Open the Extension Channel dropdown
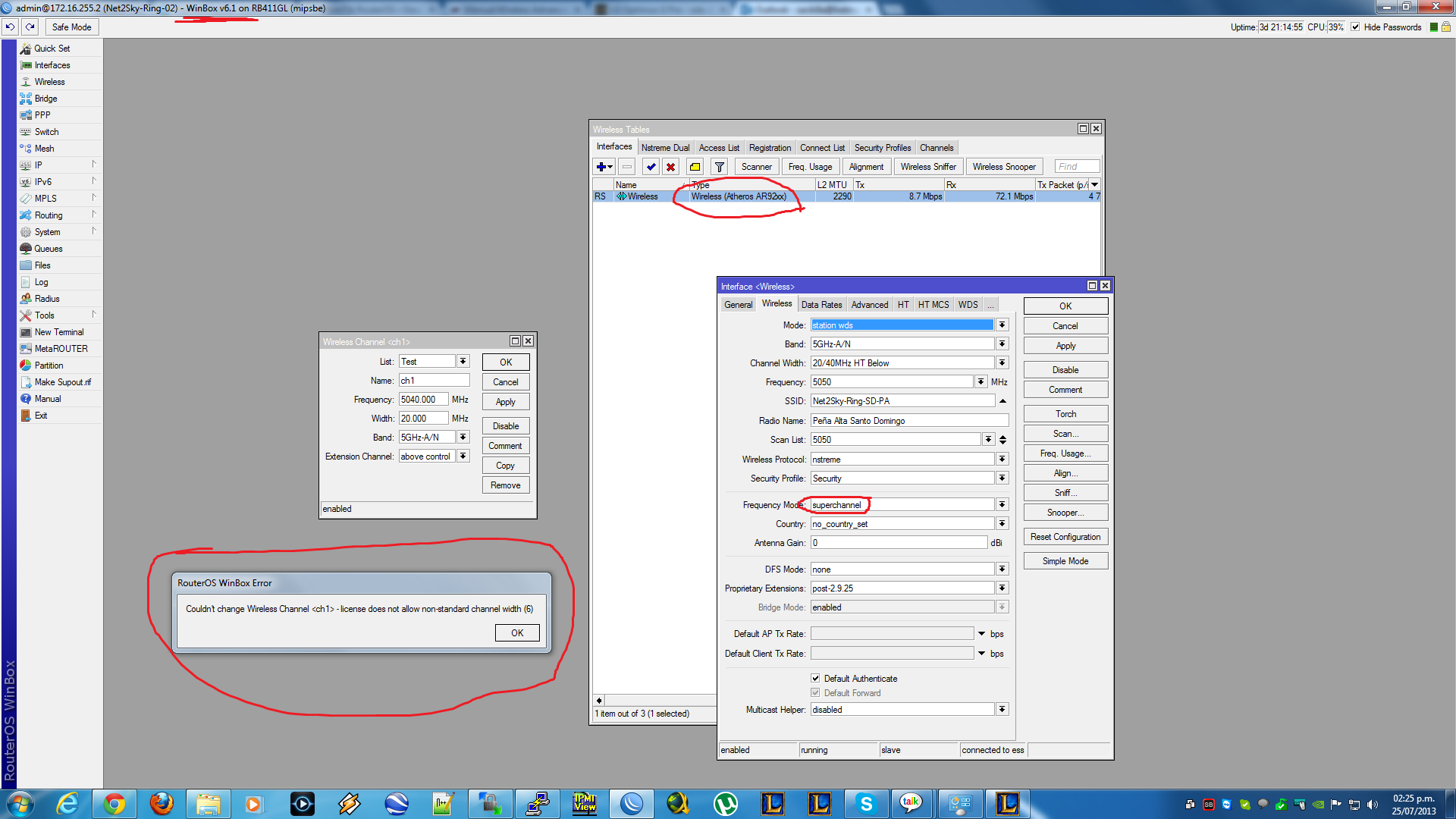 (463, 457)
